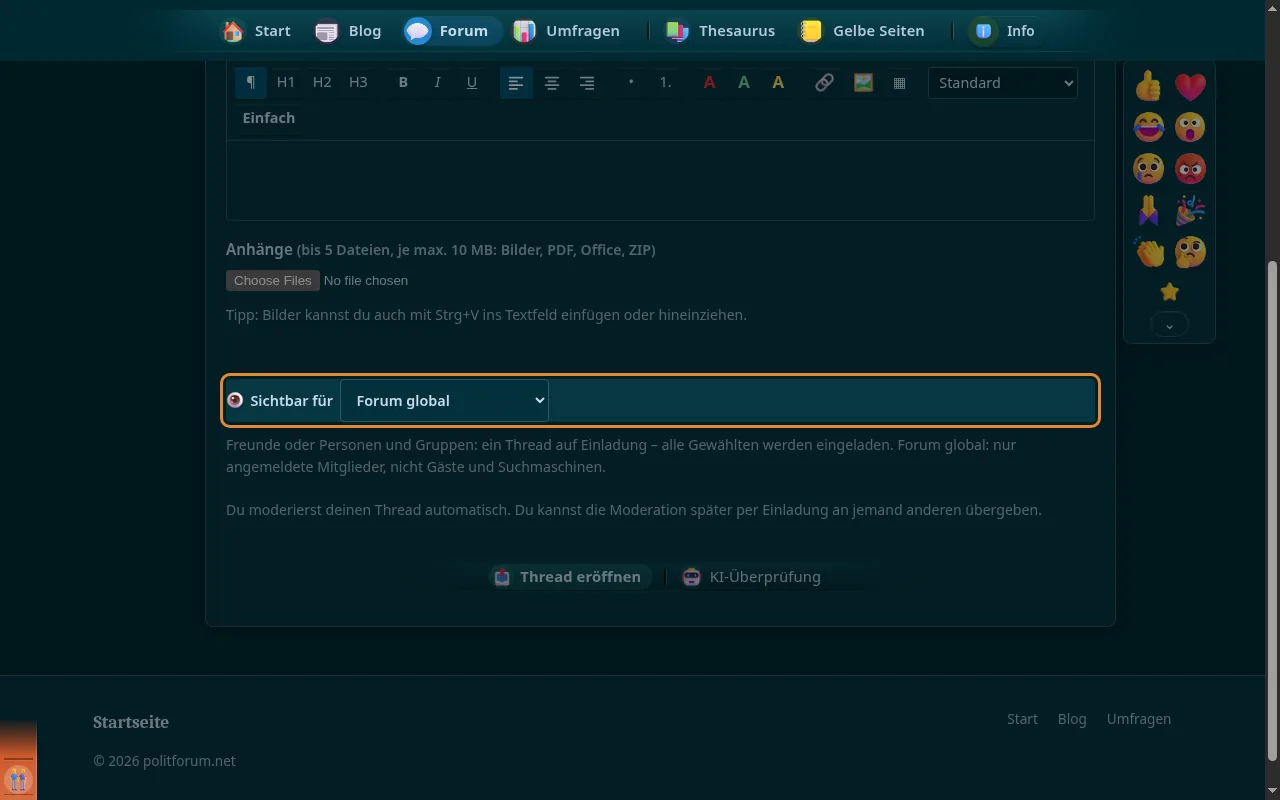The image size is (1280, 800).
Task: Apply H1 heading format
Action: 286,83
